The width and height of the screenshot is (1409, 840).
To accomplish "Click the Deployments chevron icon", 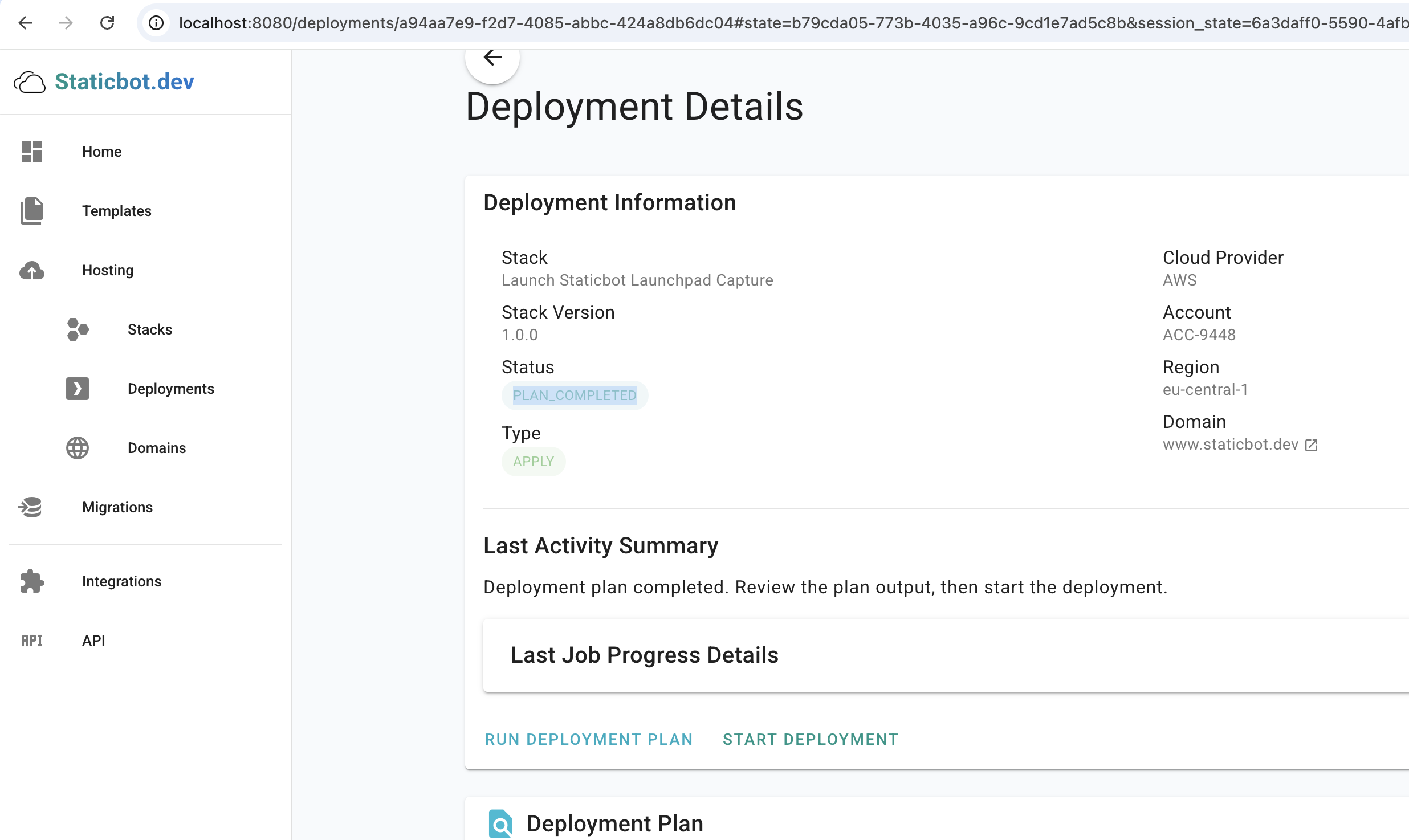I will point(78,389).
